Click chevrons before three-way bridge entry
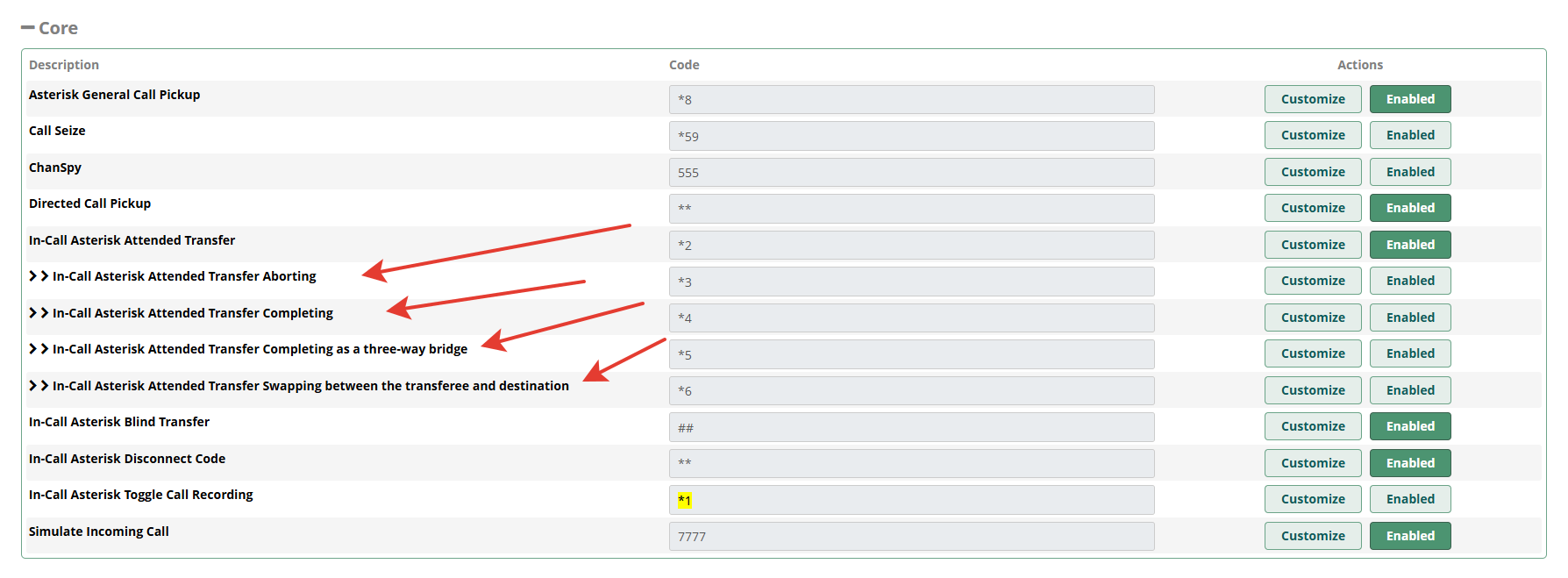Screen dimensions: 1568x578 39,349
